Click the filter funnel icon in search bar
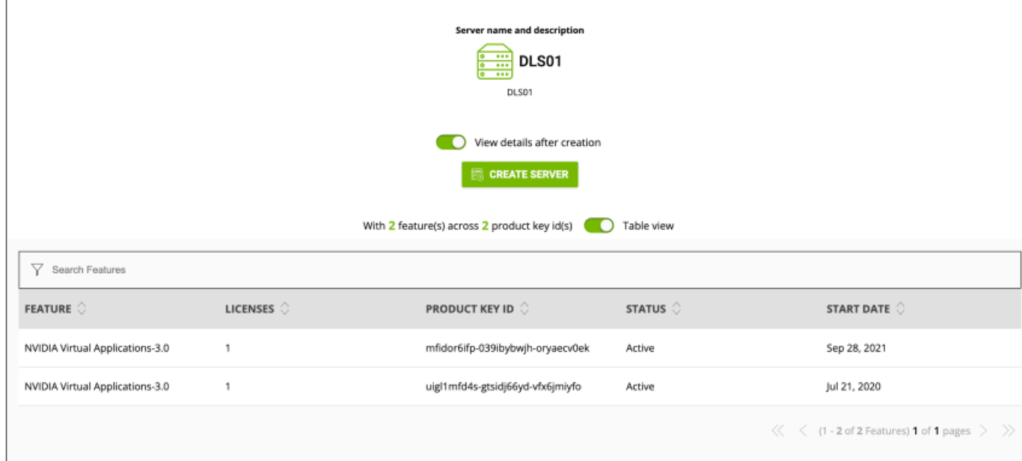 [37, 269]
